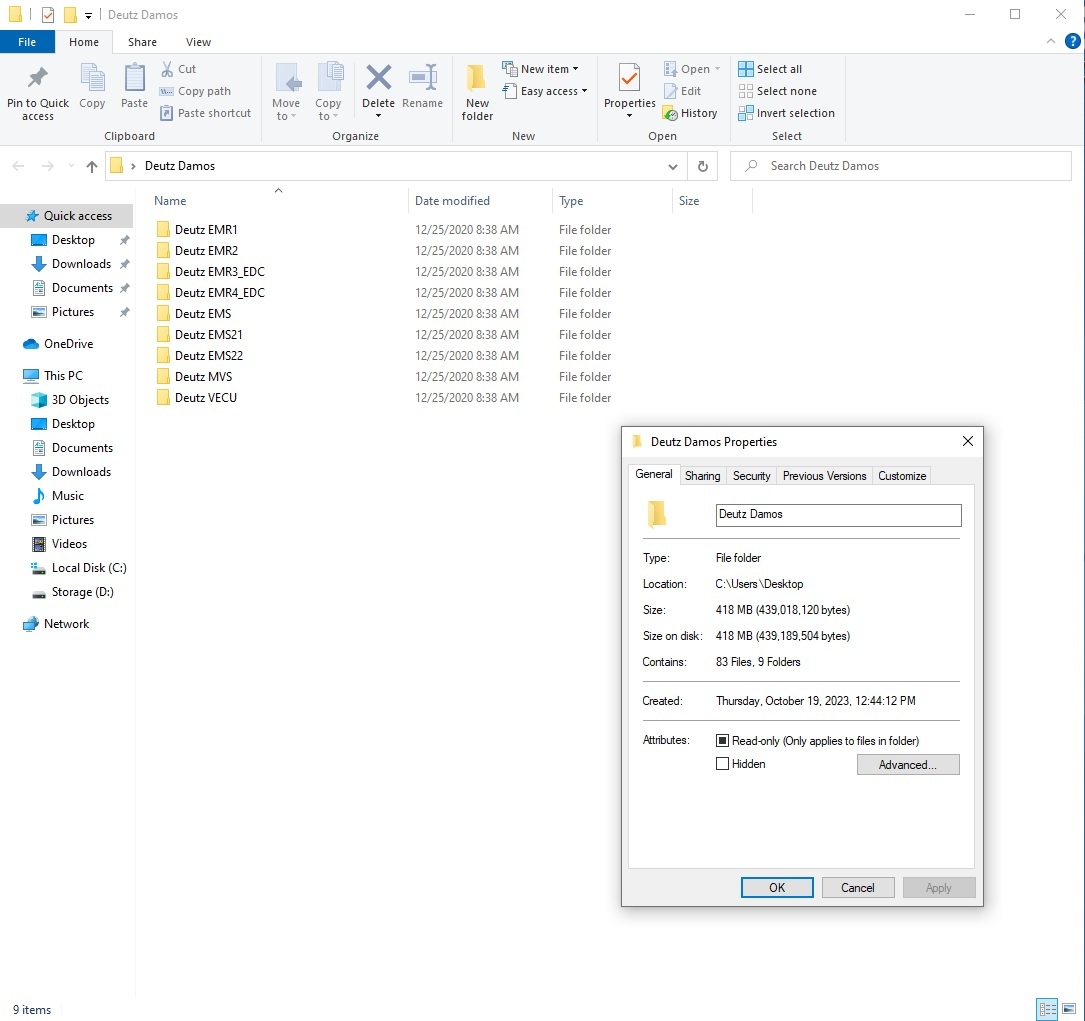
Task: Select the Deutz EMR3_EDC folder
Action: click(x=219, y=272)
